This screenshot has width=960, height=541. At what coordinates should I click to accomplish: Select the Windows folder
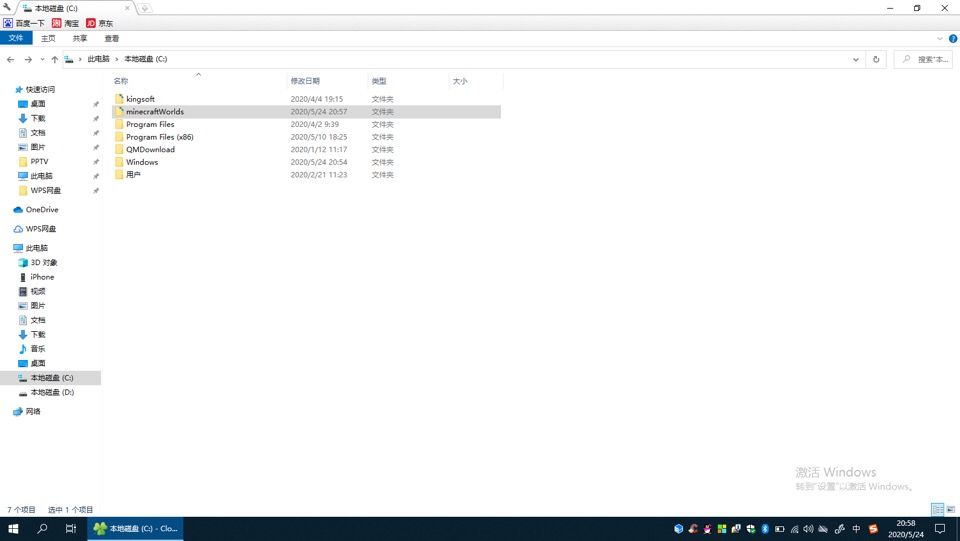[x=142, y=162]
